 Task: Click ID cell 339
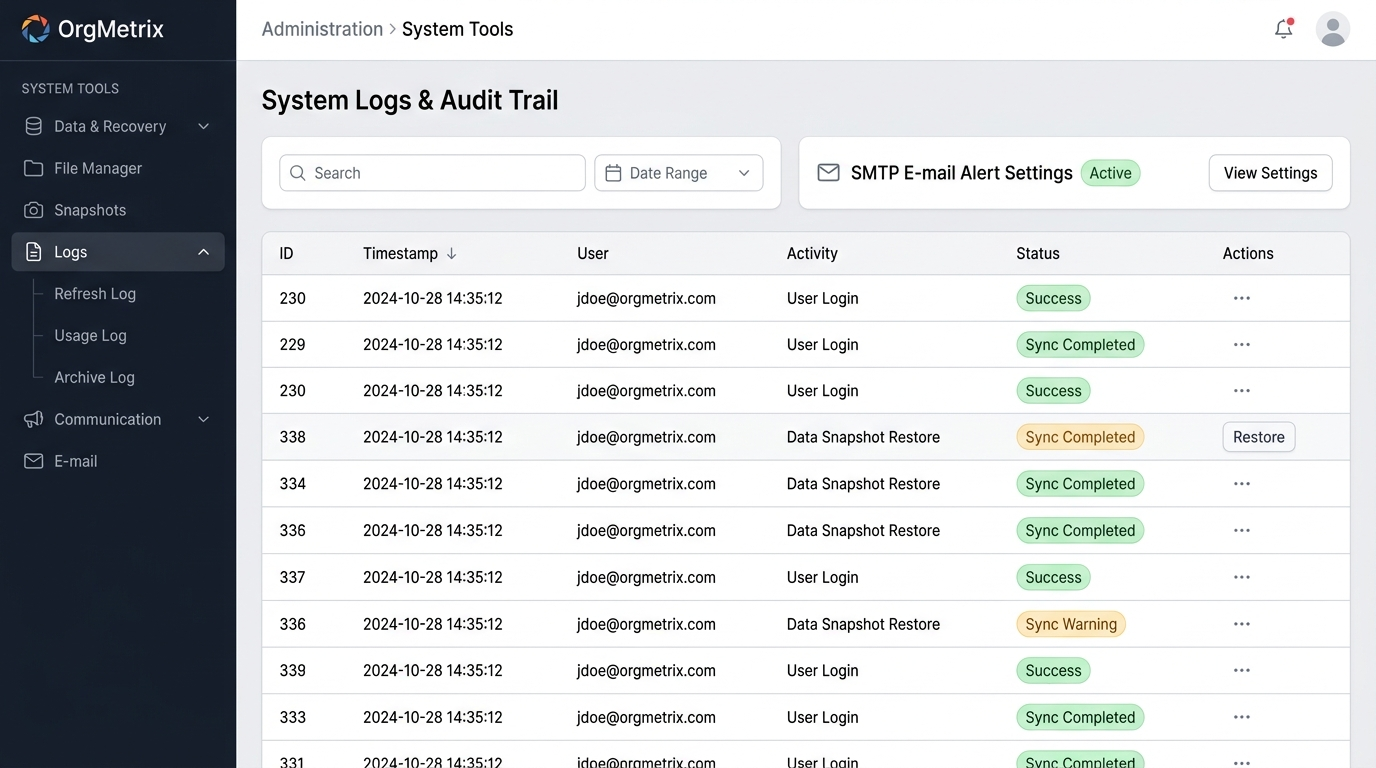tap(293, 671)
